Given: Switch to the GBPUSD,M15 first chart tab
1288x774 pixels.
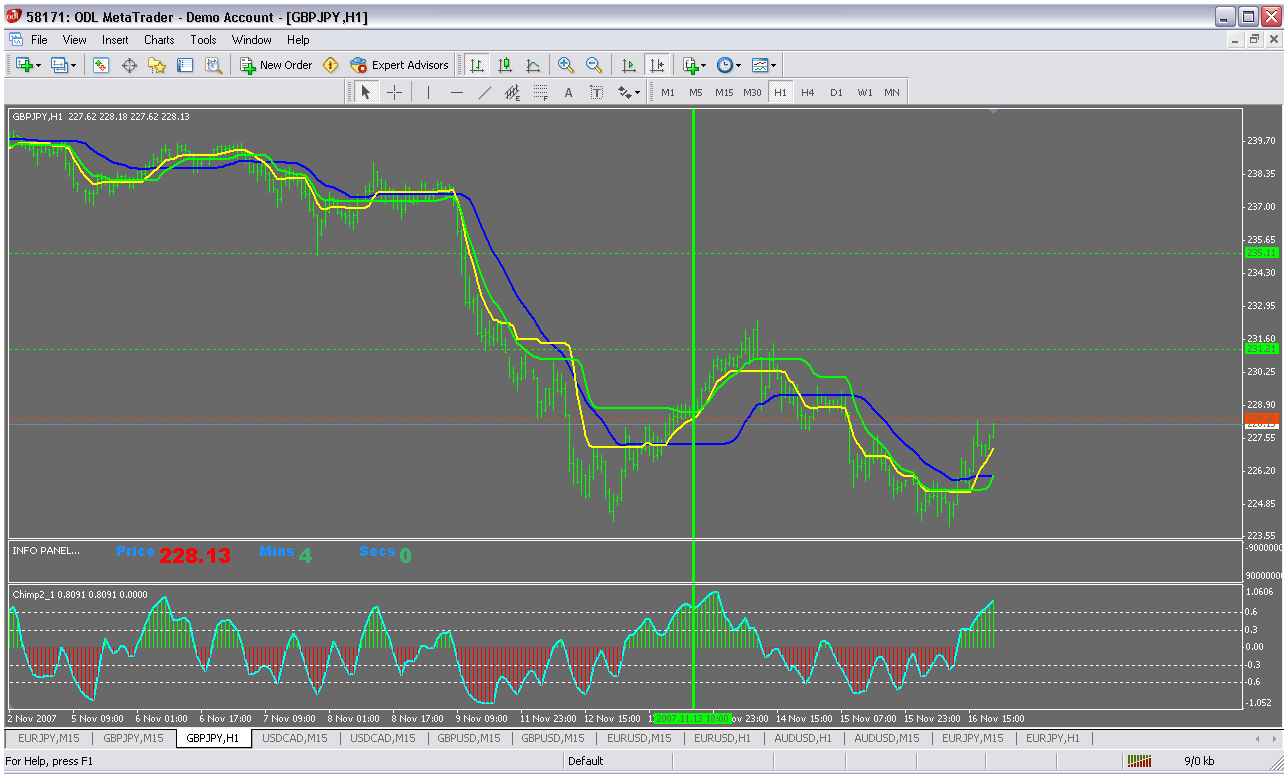Looking at the screenshot, I should tap(469, 738).
